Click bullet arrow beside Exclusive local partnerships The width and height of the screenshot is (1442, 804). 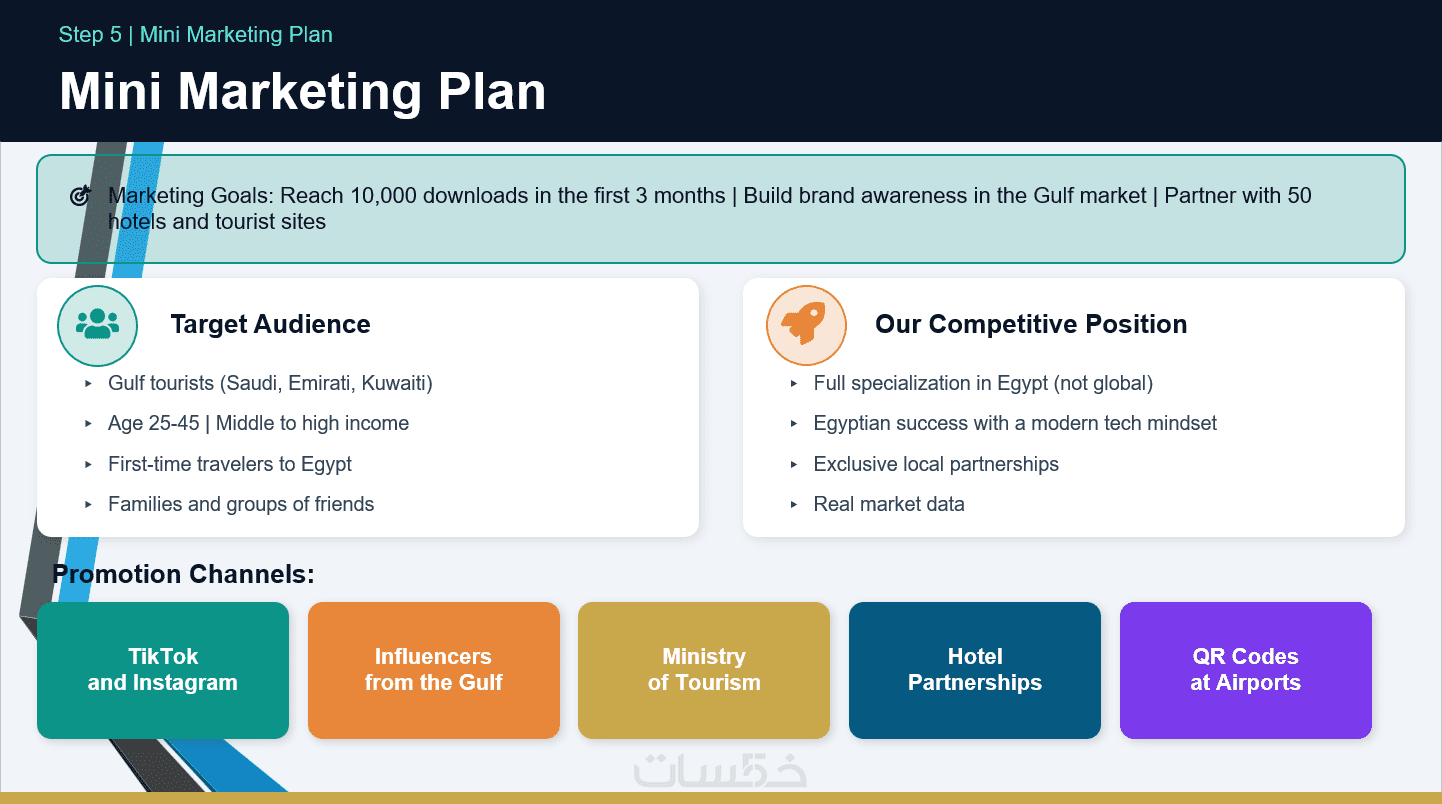(794, 464)
